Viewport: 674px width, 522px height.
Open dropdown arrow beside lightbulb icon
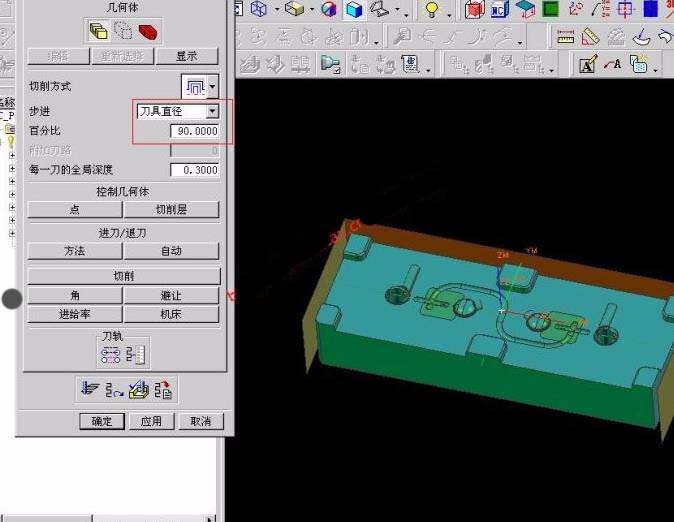point(449,13)
